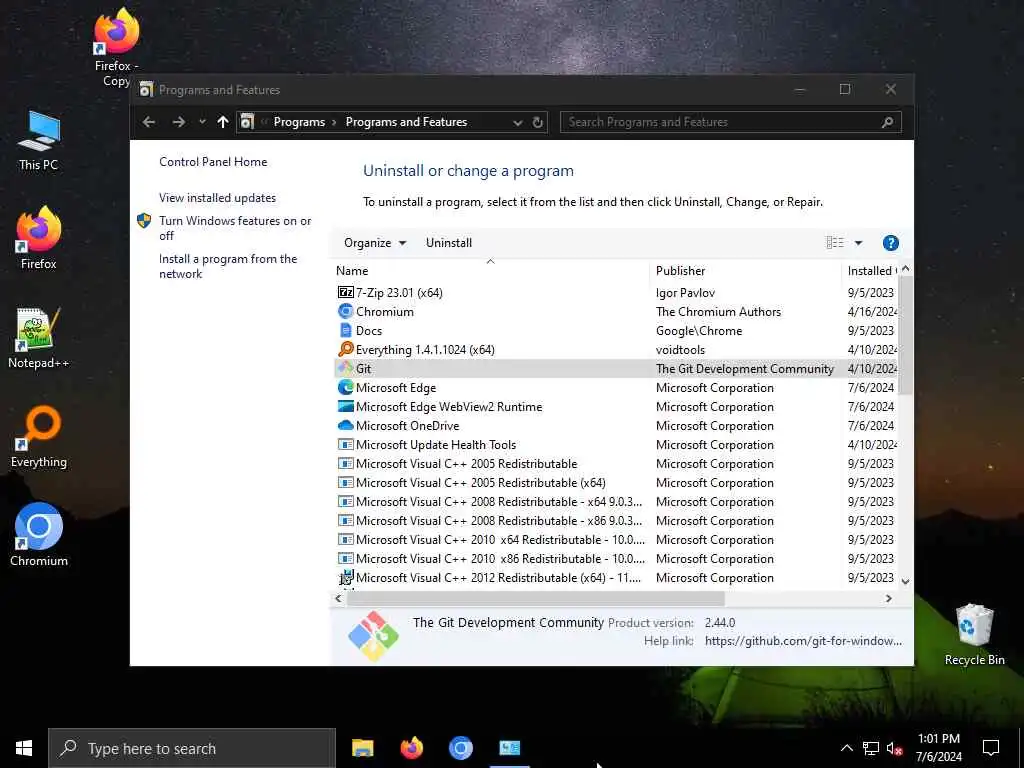Select the Everything desktop shortcut
1024x768 pixels.
39,438
